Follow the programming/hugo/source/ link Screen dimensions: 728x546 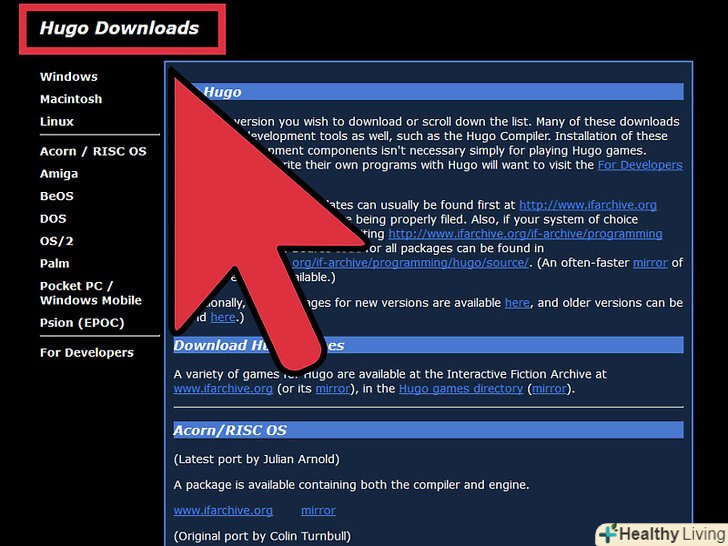[410, 263]
